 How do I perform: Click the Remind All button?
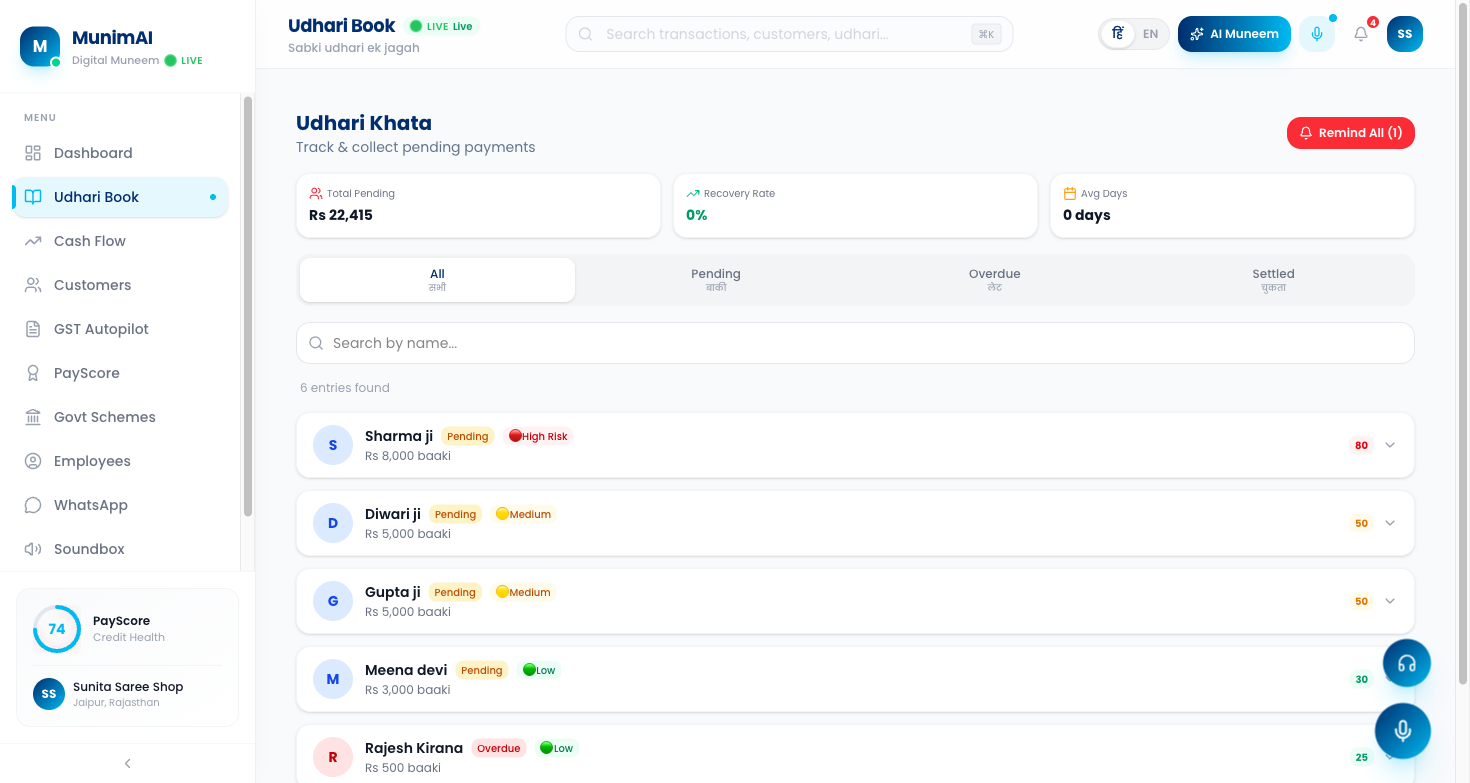click(1350, 132)
